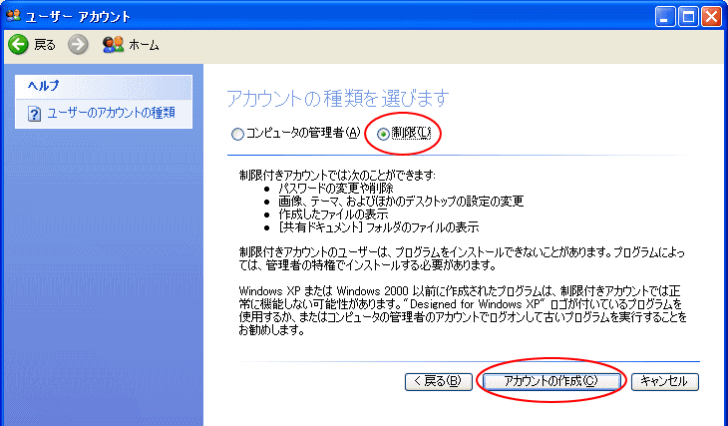Click the green back arrow icon
Viewport: 728px width, 426px height.
(19, 45)
